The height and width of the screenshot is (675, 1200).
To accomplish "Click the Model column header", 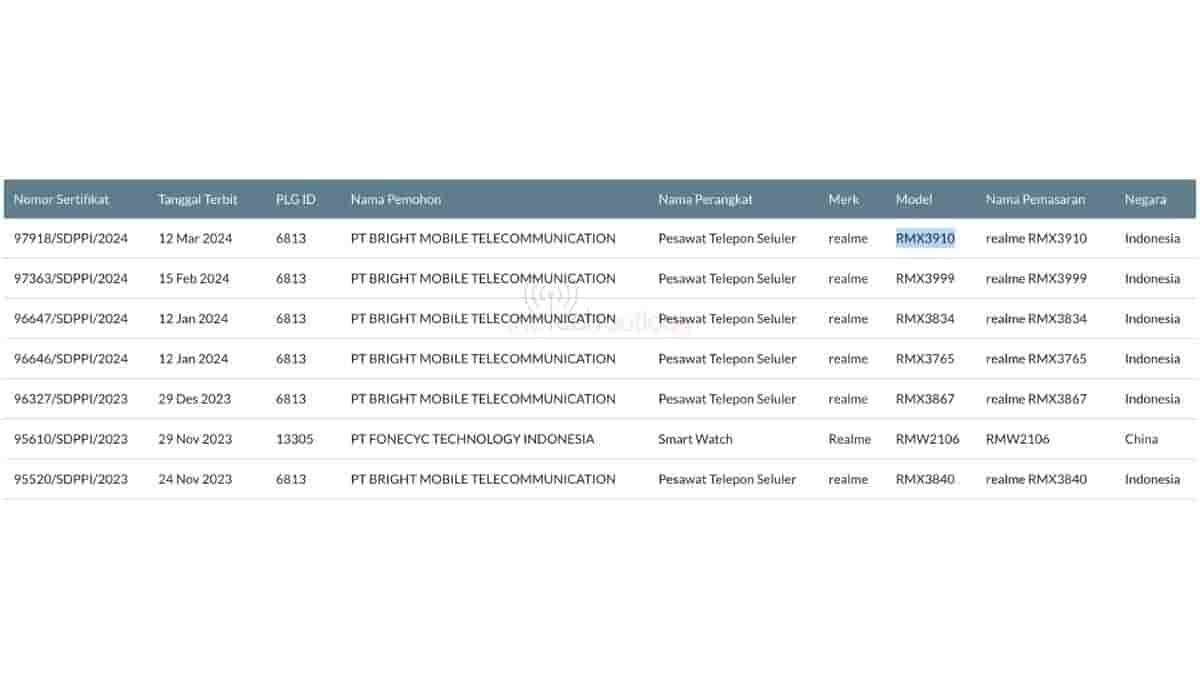I will [913, 199].
